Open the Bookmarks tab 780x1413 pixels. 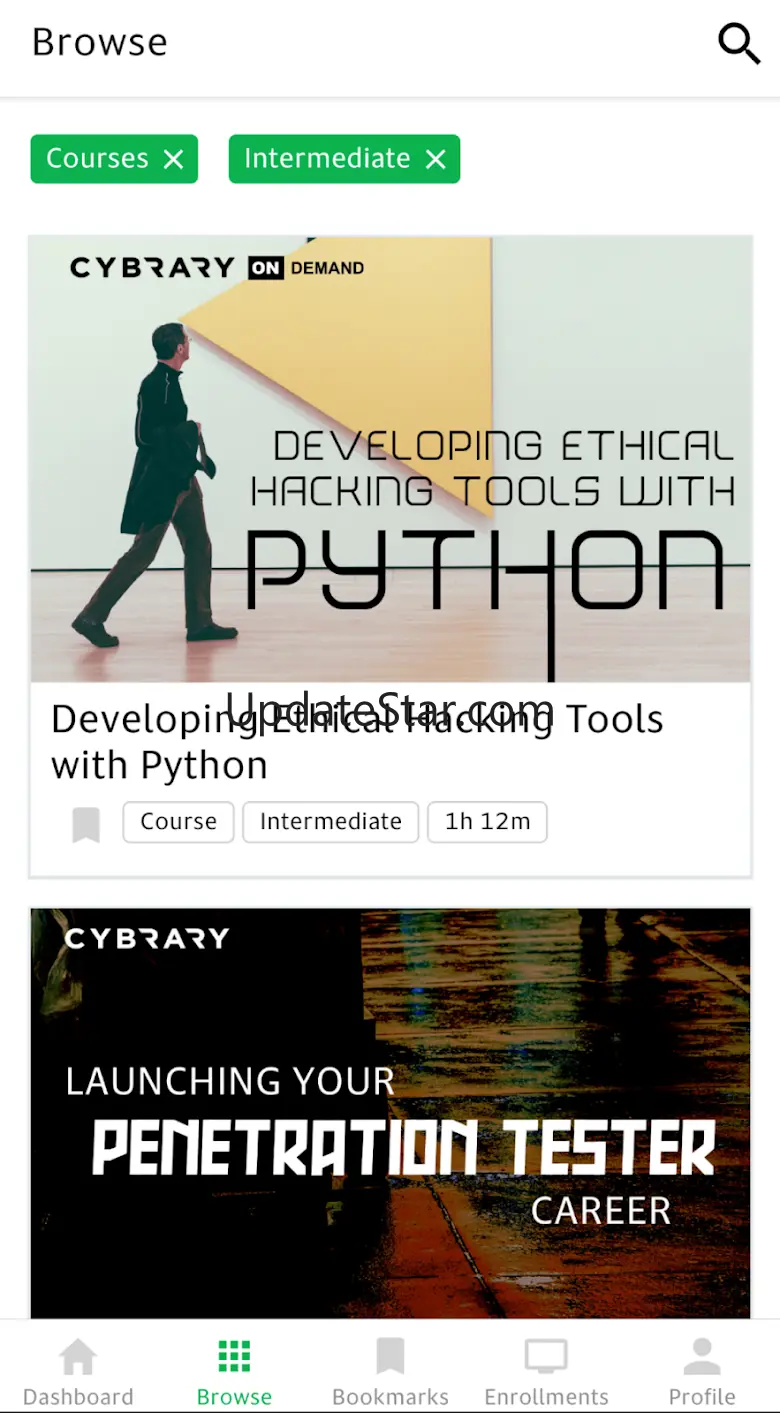click(x=390, y=1371)
